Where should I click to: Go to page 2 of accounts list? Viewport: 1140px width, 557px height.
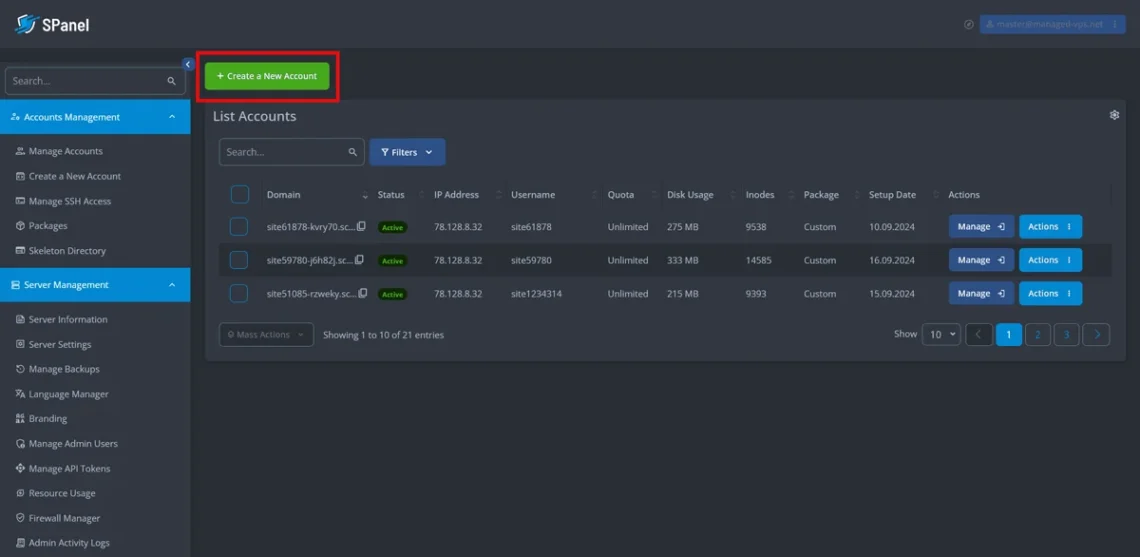pyautogui.click(x=1038, y=335)
